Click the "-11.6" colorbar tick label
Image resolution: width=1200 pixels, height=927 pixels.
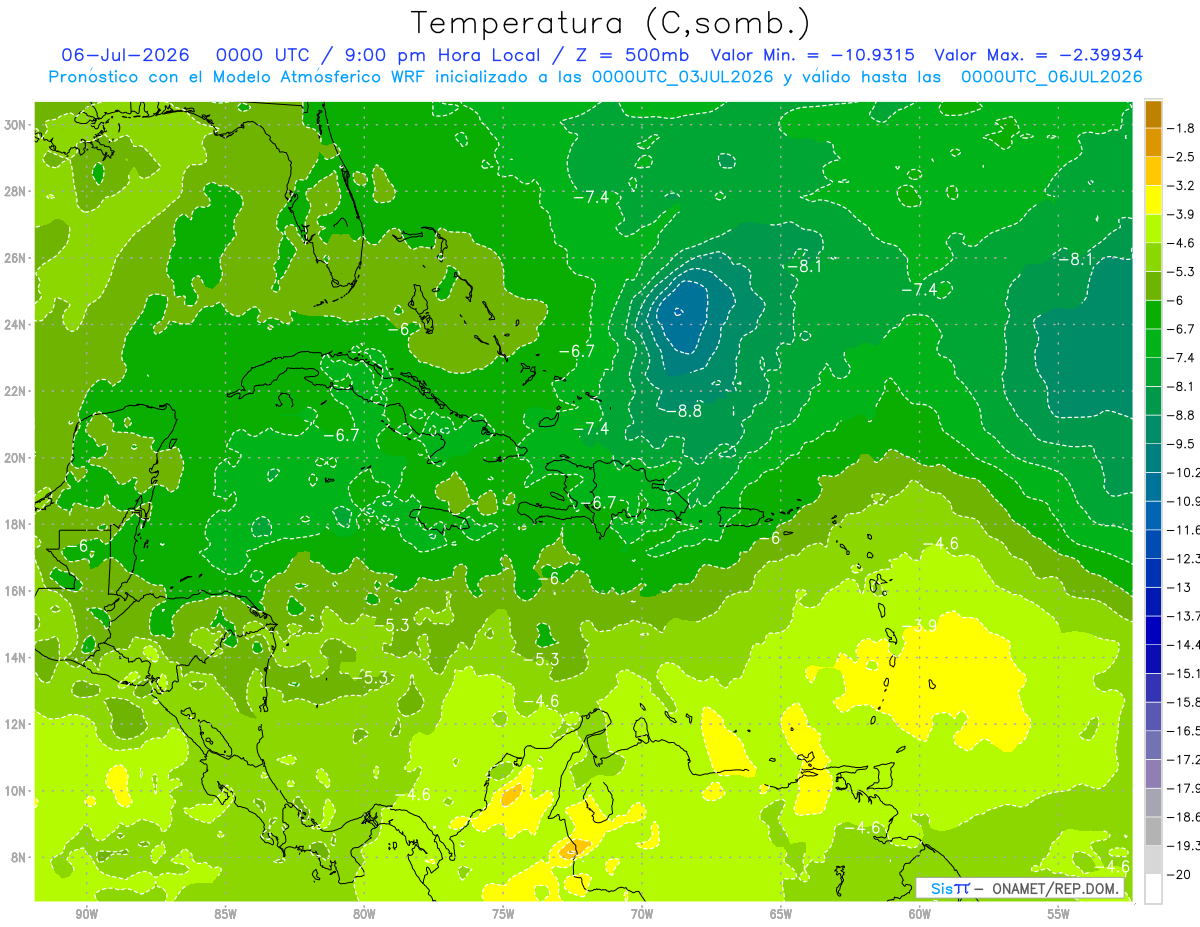(1184, 530)
